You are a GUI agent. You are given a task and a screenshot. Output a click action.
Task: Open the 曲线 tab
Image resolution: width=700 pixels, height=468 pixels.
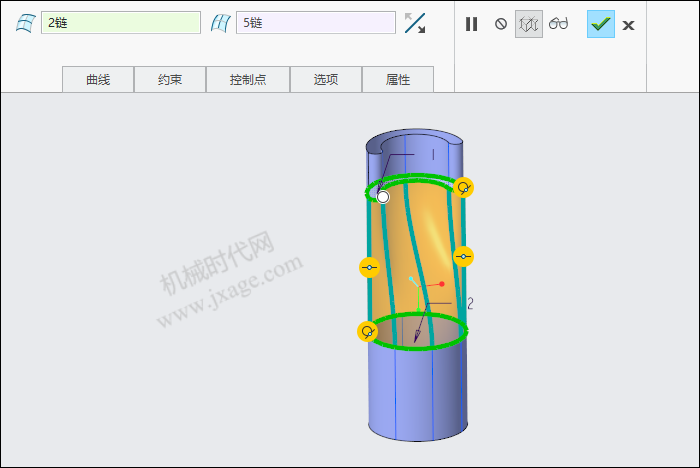point(98,79)
